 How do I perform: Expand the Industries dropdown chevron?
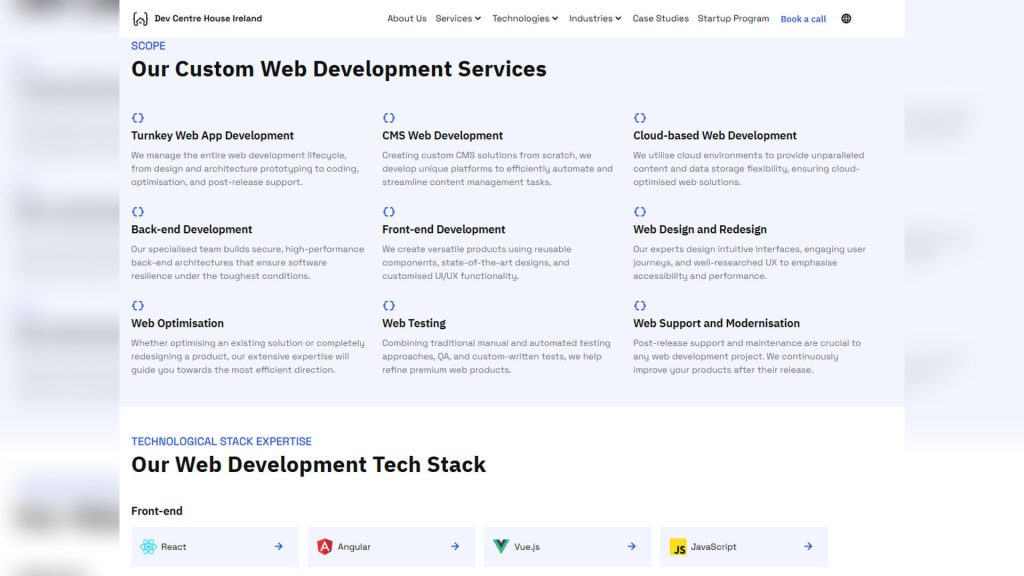618,19
